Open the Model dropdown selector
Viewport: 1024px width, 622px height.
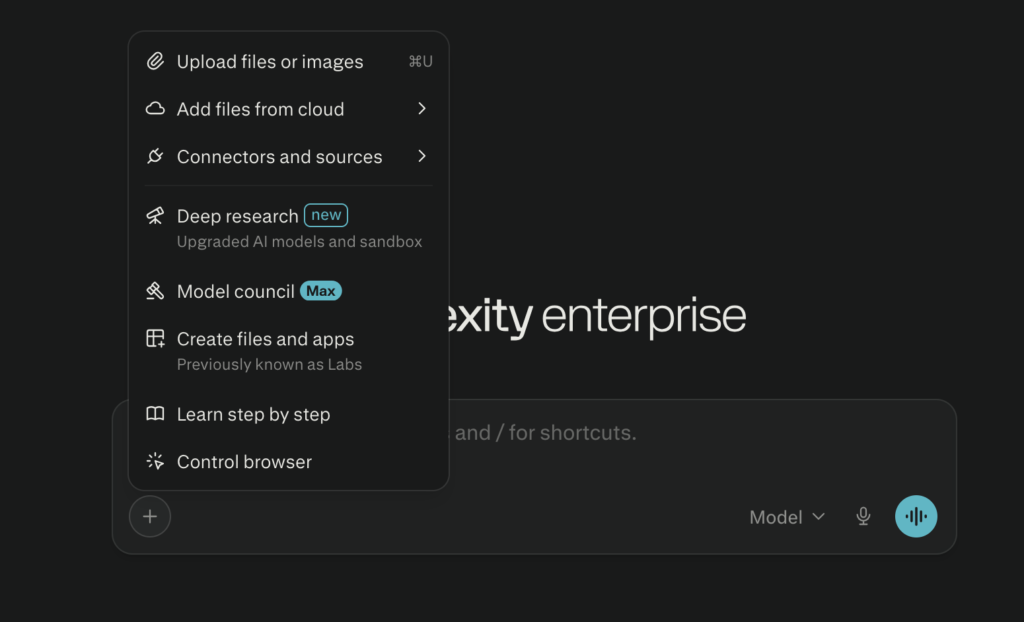(x=787, y=517)
